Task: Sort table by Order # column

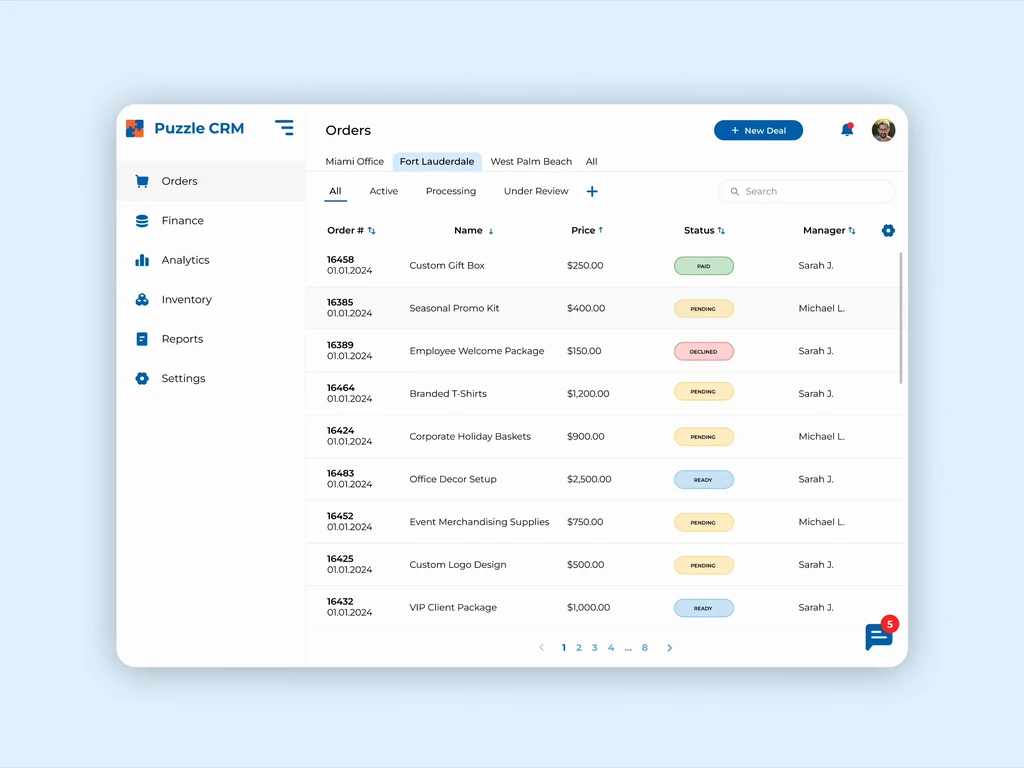Action: pyautogui.click(x=351, y=231)
